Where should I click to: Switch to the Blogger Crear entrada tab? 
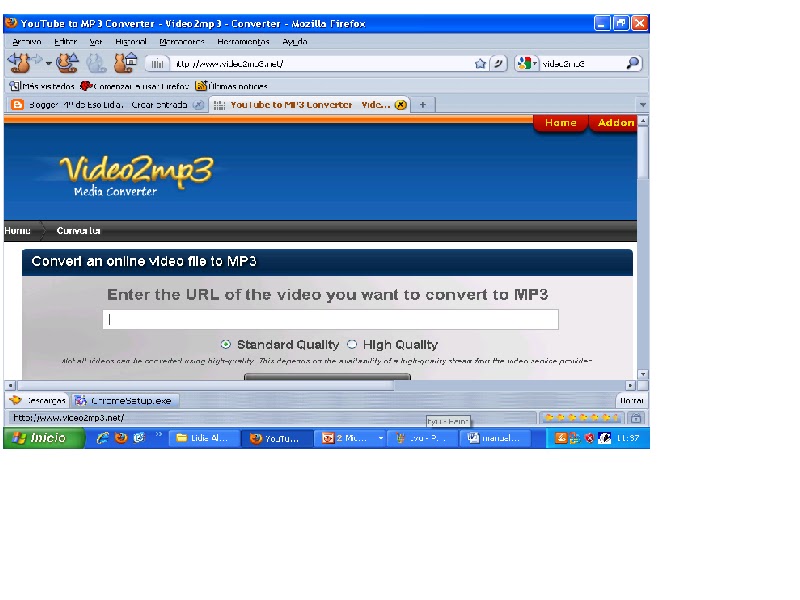[102, 105]
